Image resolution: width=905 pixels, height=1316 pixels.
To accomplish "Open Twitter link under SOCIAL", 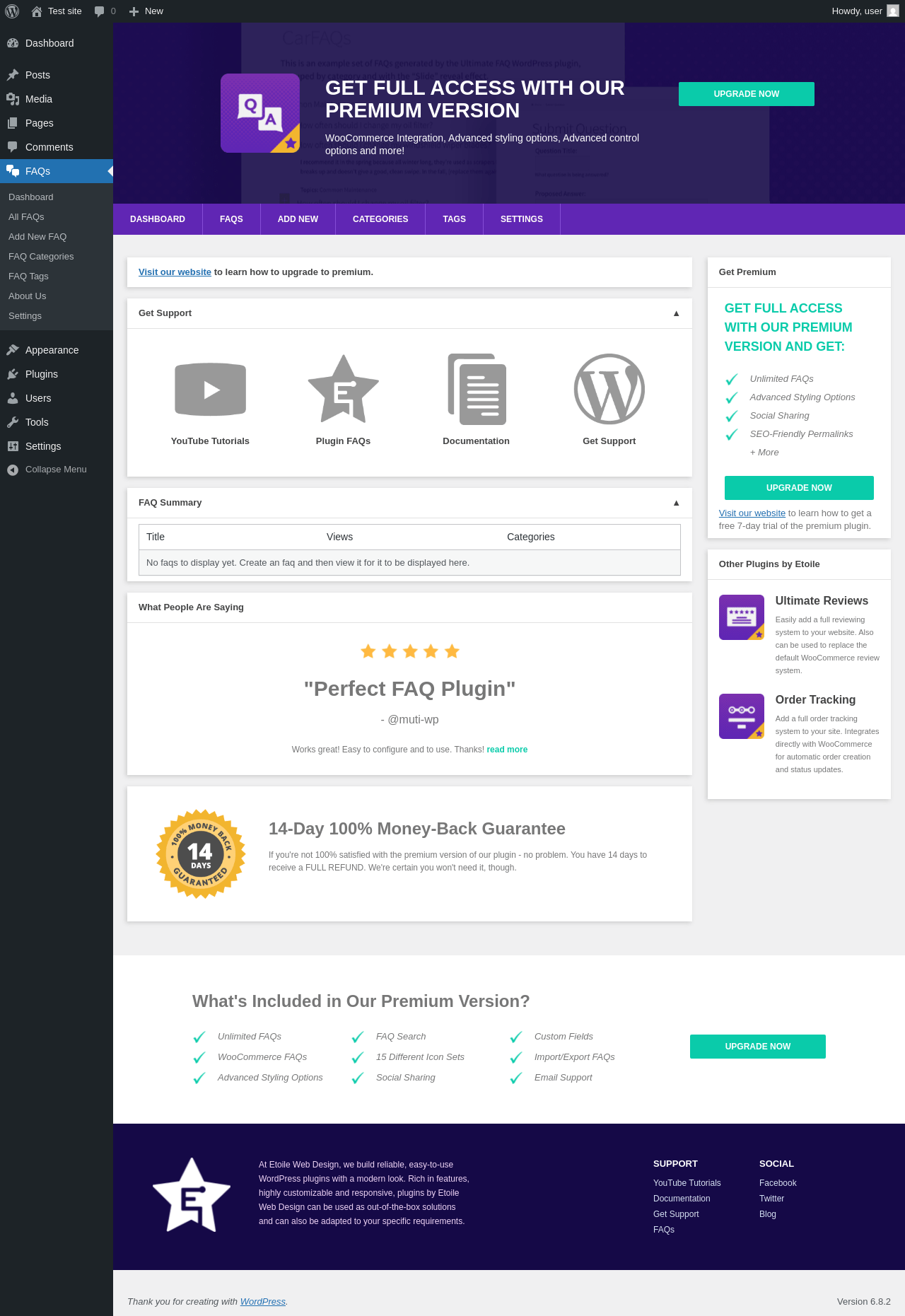I will (772, 1199).
